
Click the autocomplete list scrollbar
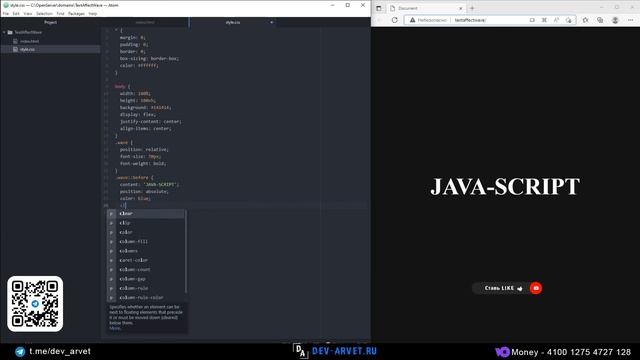[186, 251]
